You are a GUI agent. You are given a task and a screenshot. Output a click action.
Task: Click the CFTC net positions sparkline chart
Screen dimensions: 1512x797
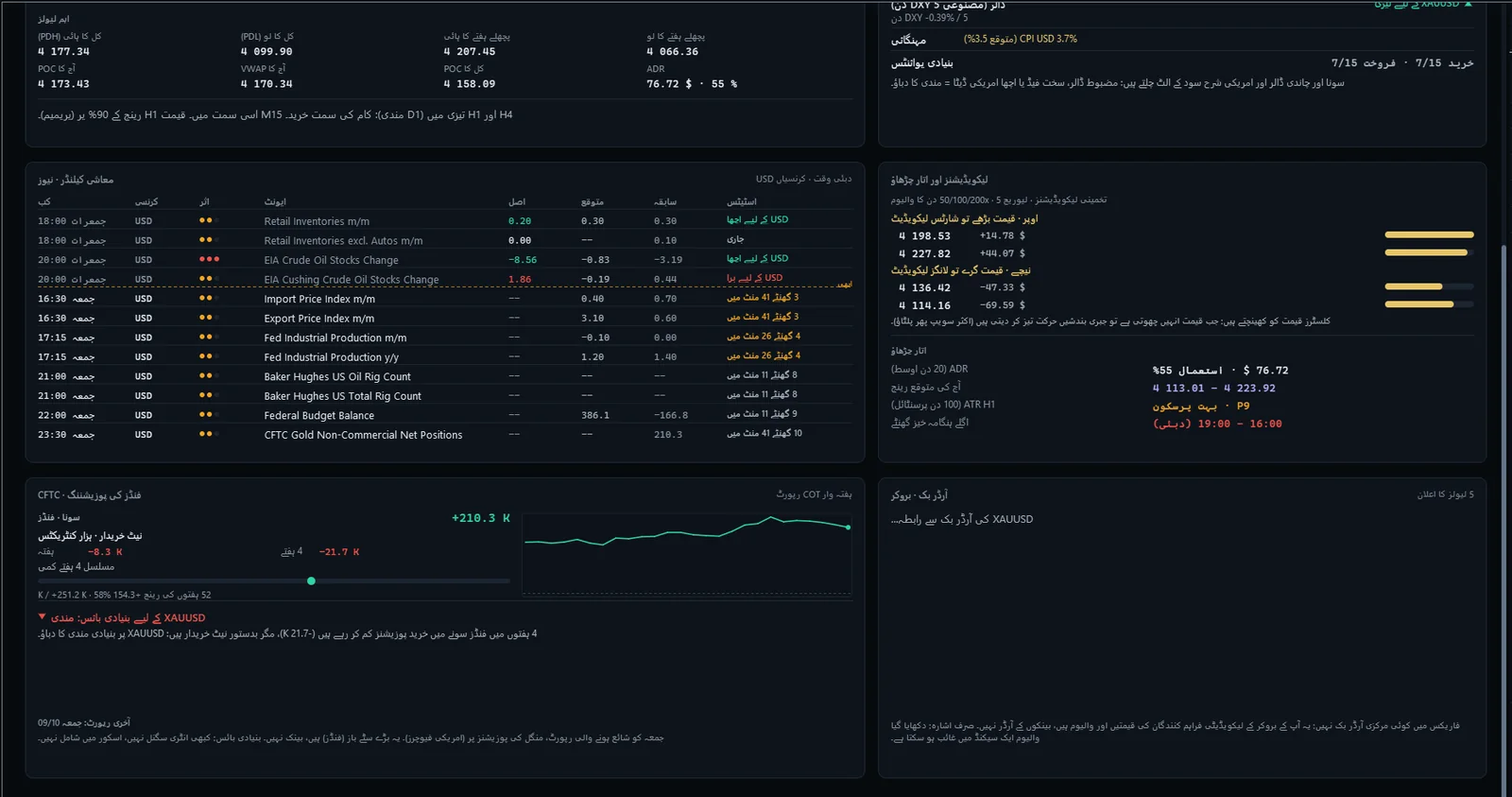pos(687,553)
